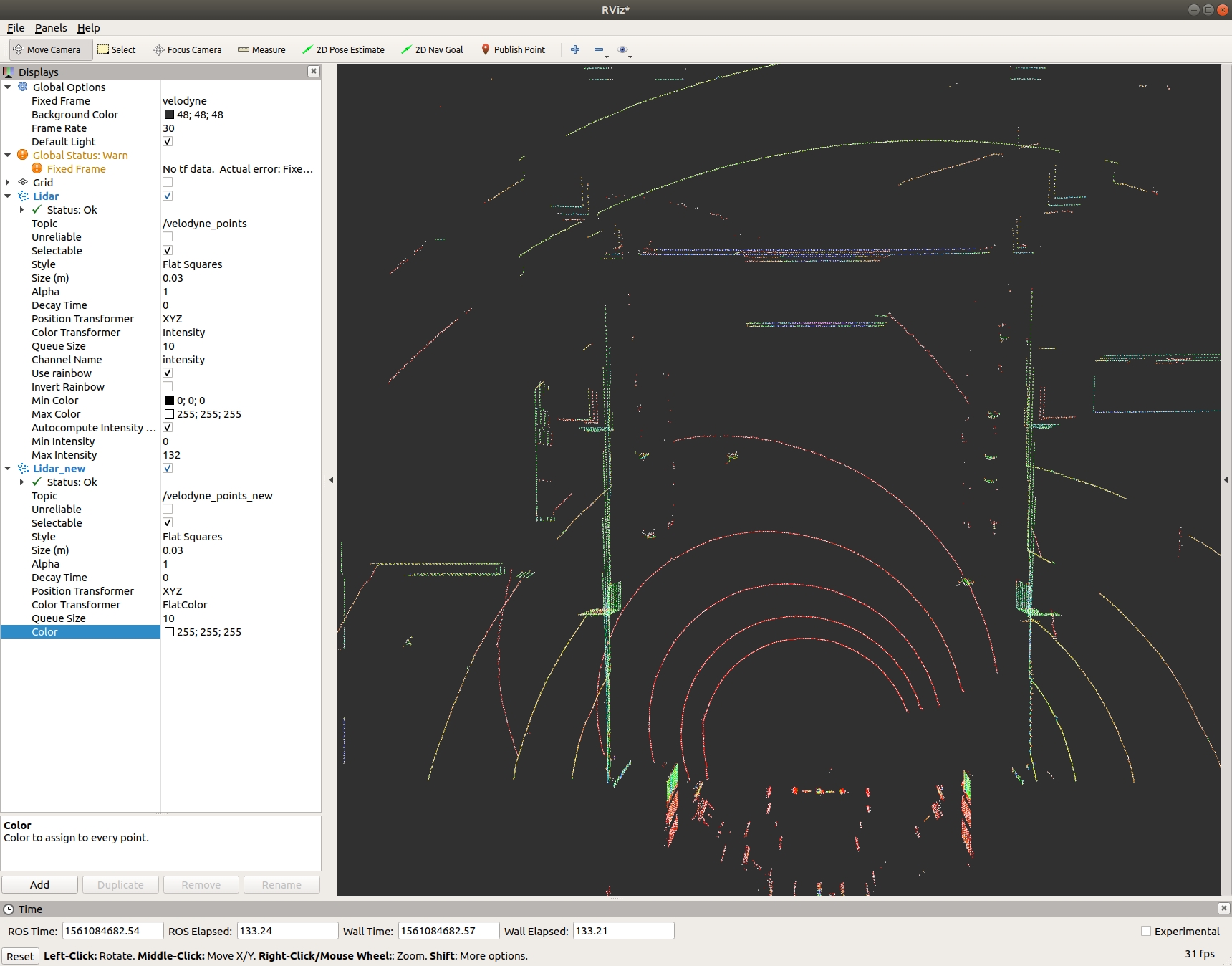Pick the Measure tool
The height and width of the screenshot is (966, 1232).
coord(261,50)
